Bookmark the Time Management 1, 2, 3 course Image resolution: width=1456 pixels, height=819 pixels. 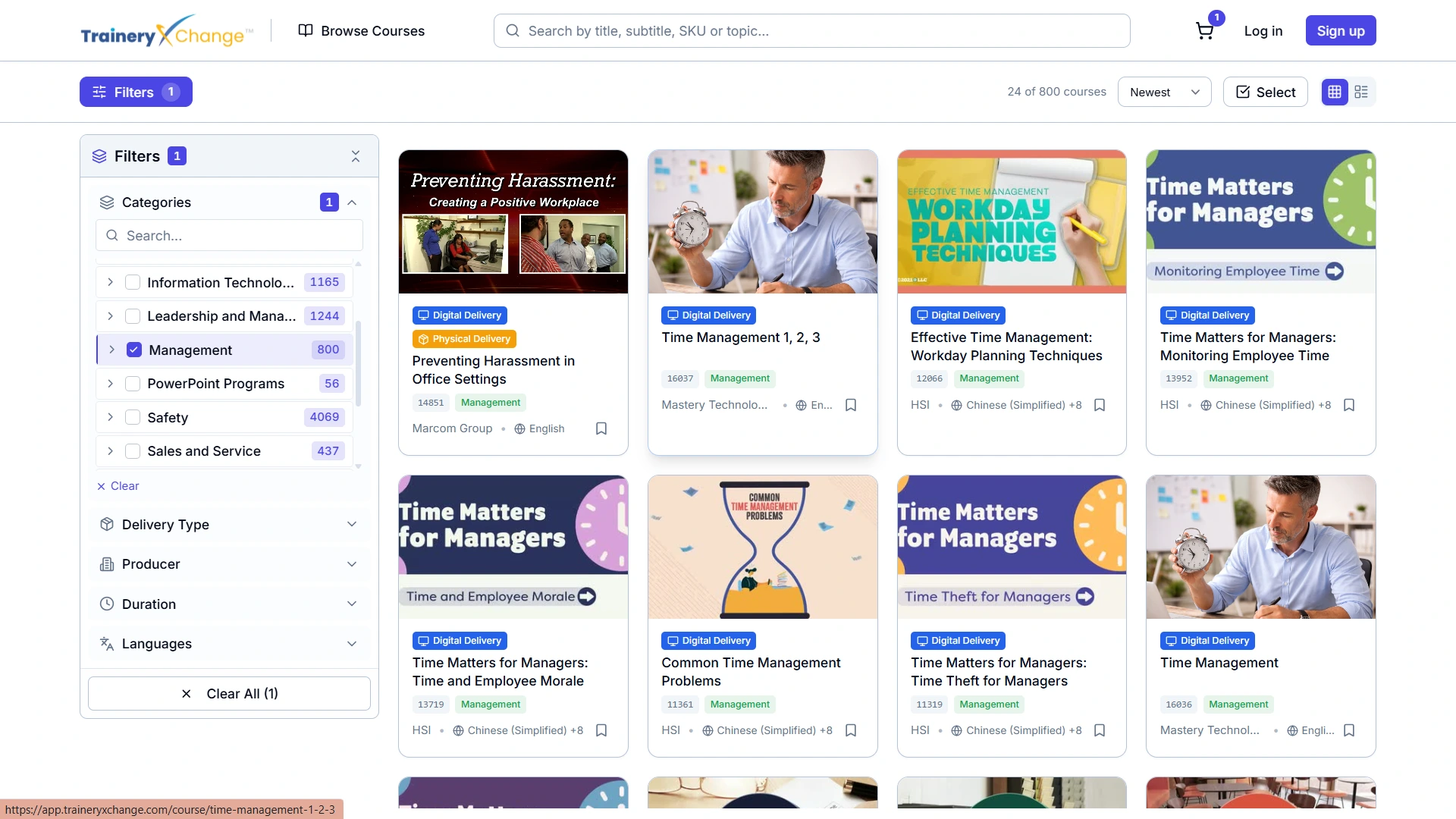pos(851,405)
